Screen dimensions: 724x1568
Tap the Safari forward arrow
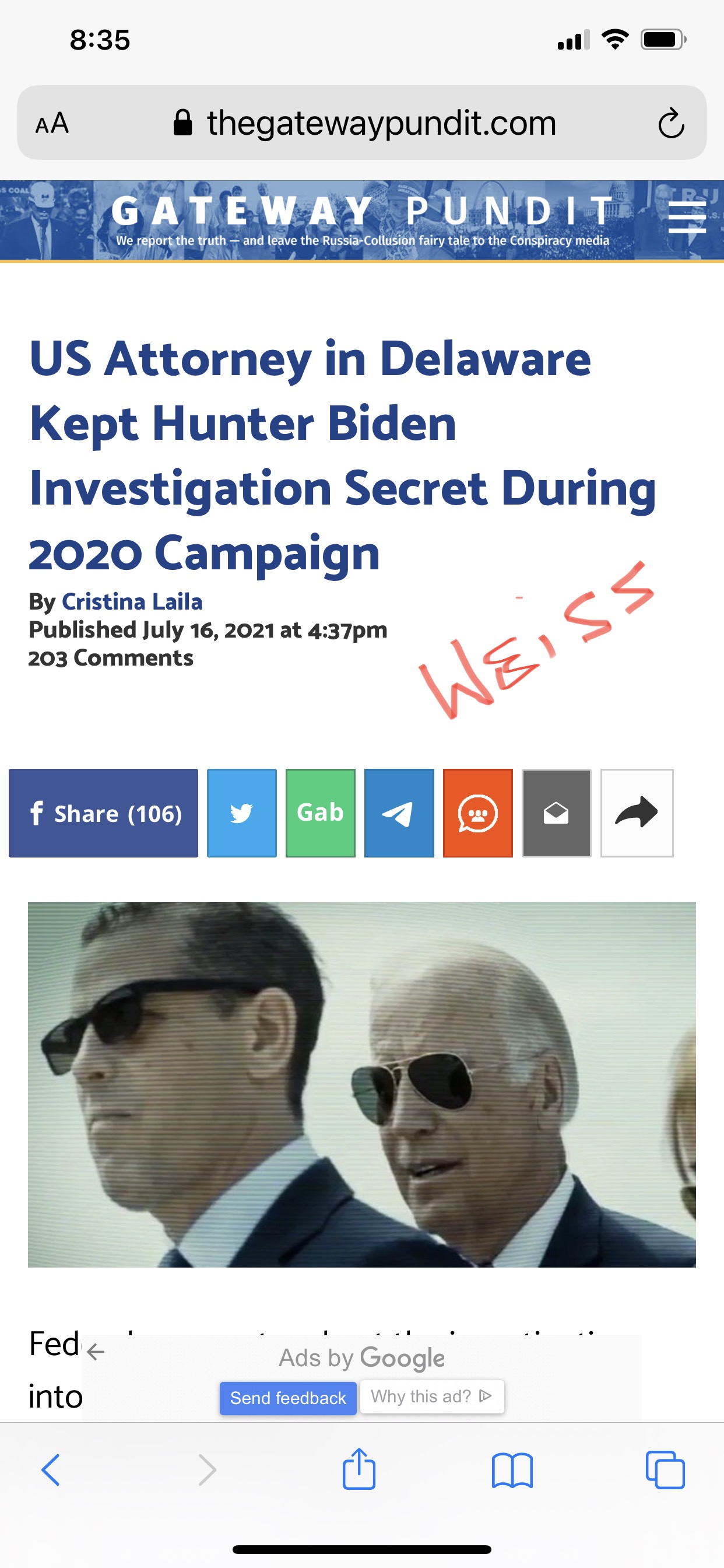coord(208,1470)
